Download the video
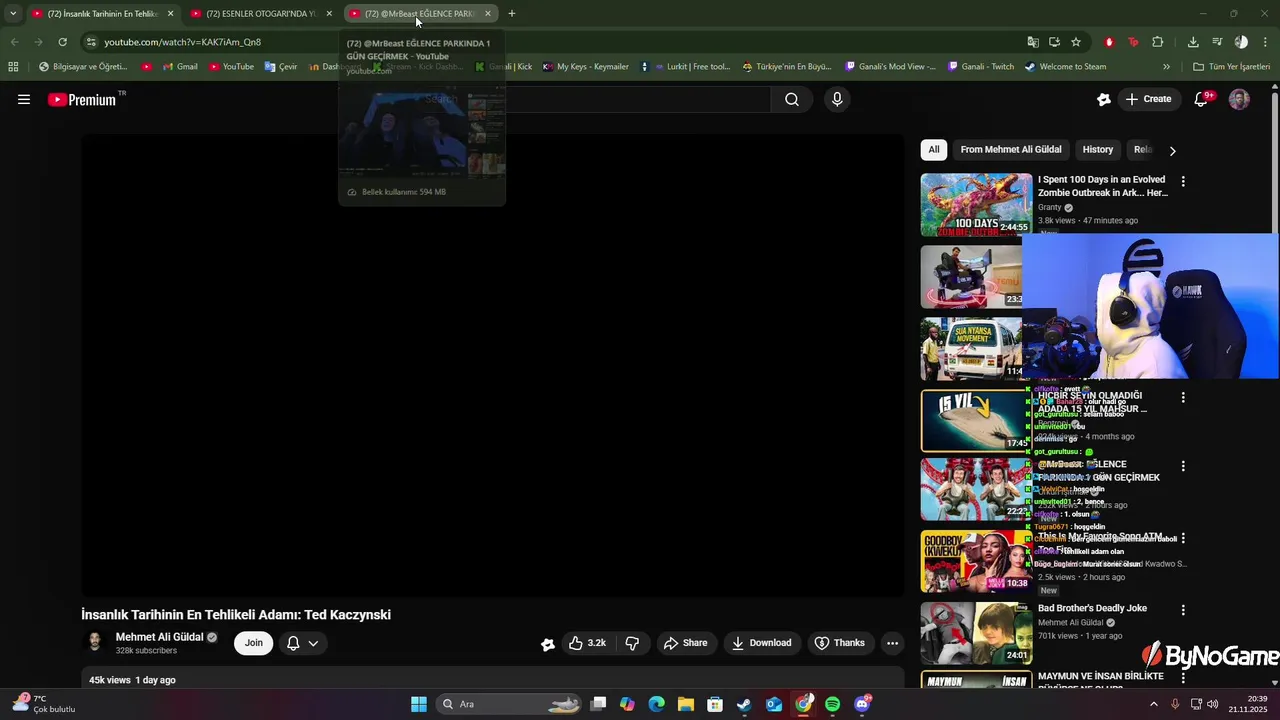 [x=761, y=643]
